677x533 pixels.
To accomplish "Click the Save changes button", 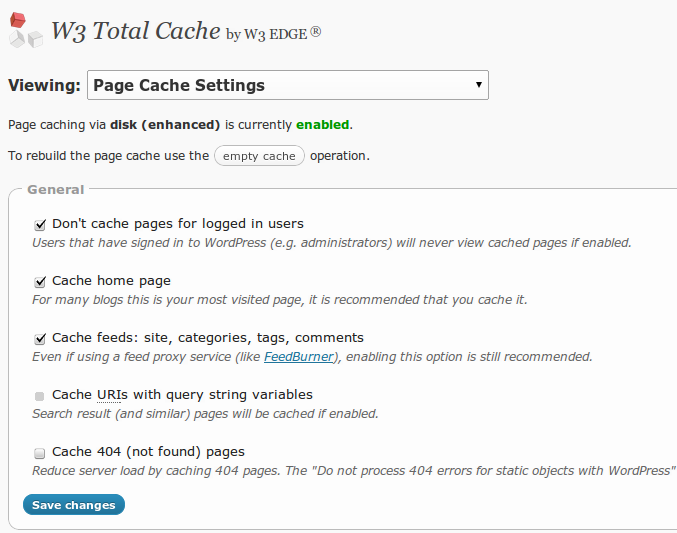I will coord(74,505).
